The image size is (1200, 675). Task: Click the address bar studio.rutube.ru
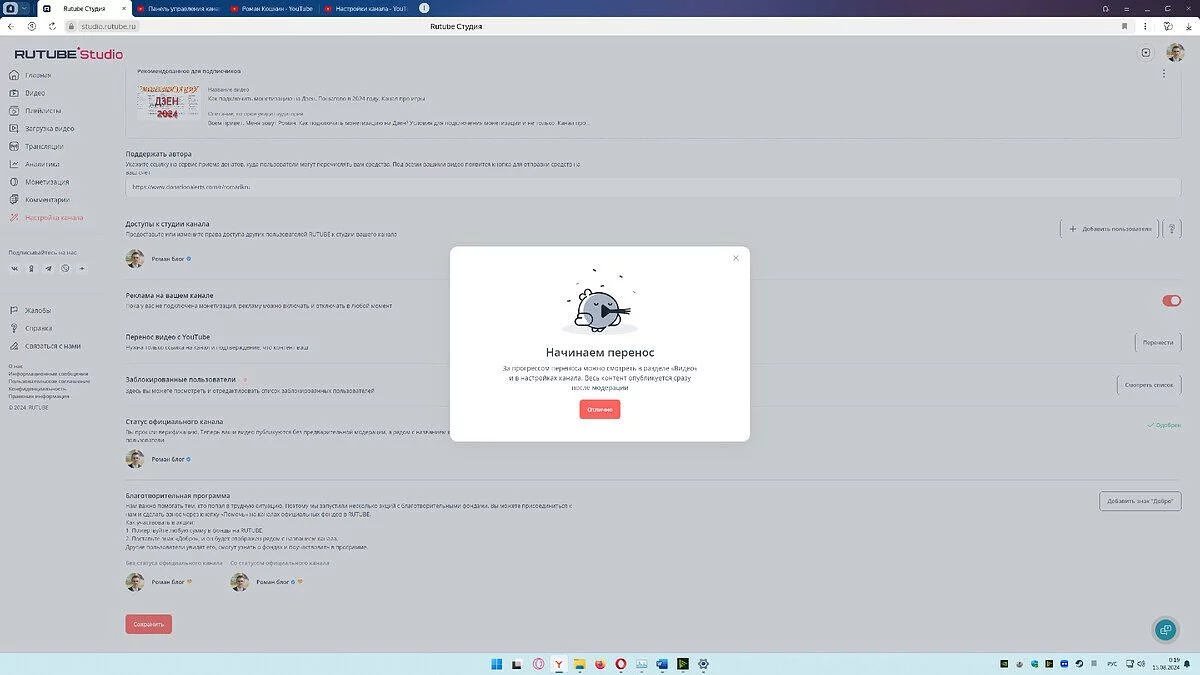(108, 26)
